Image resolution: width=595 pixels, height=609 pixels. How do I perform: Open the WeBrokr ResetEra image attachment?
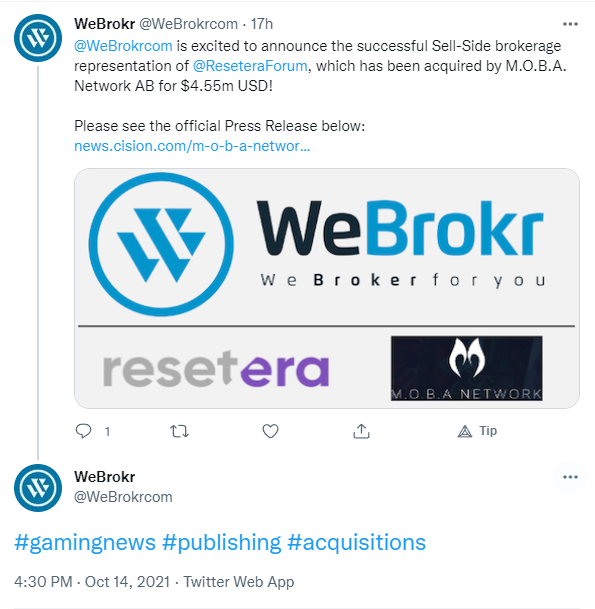click(327, 288)
